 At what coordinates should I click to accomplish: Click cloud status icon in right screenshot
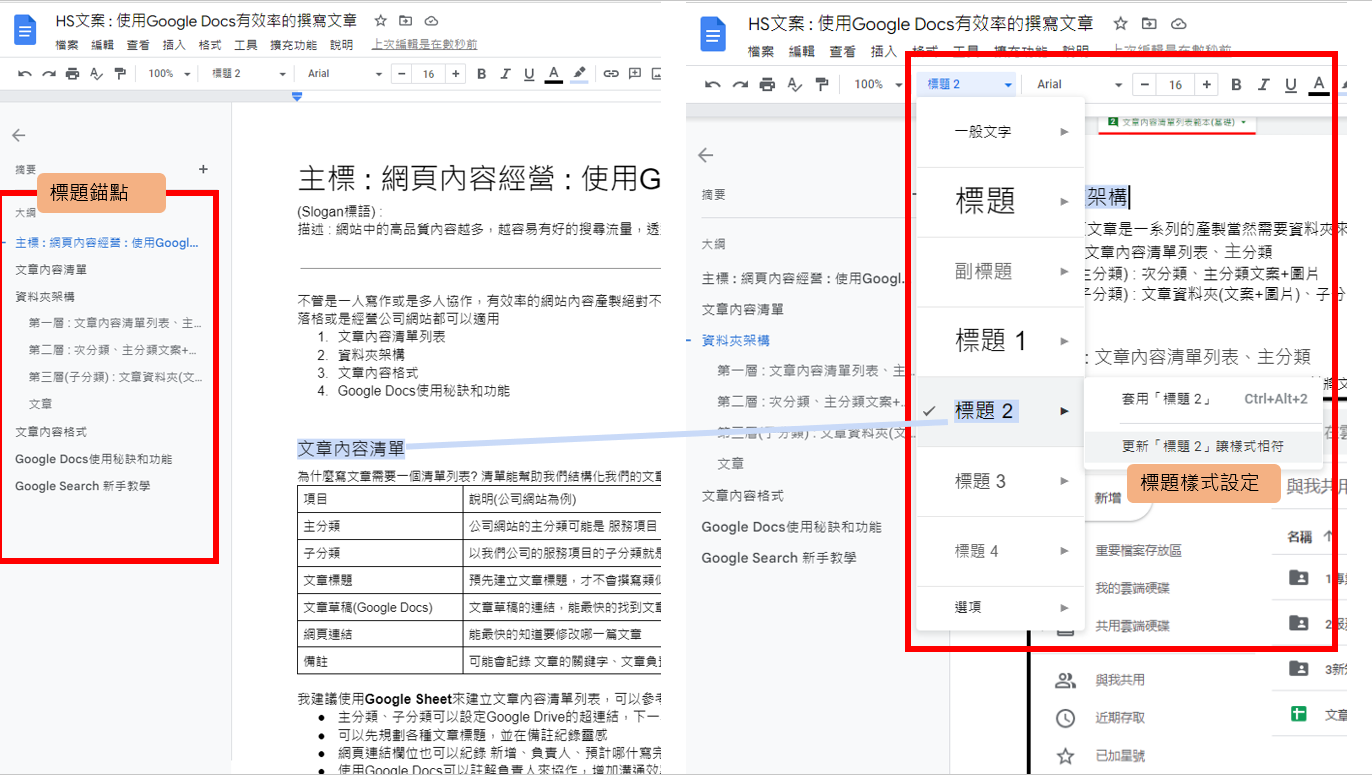tap(1178, 23)
